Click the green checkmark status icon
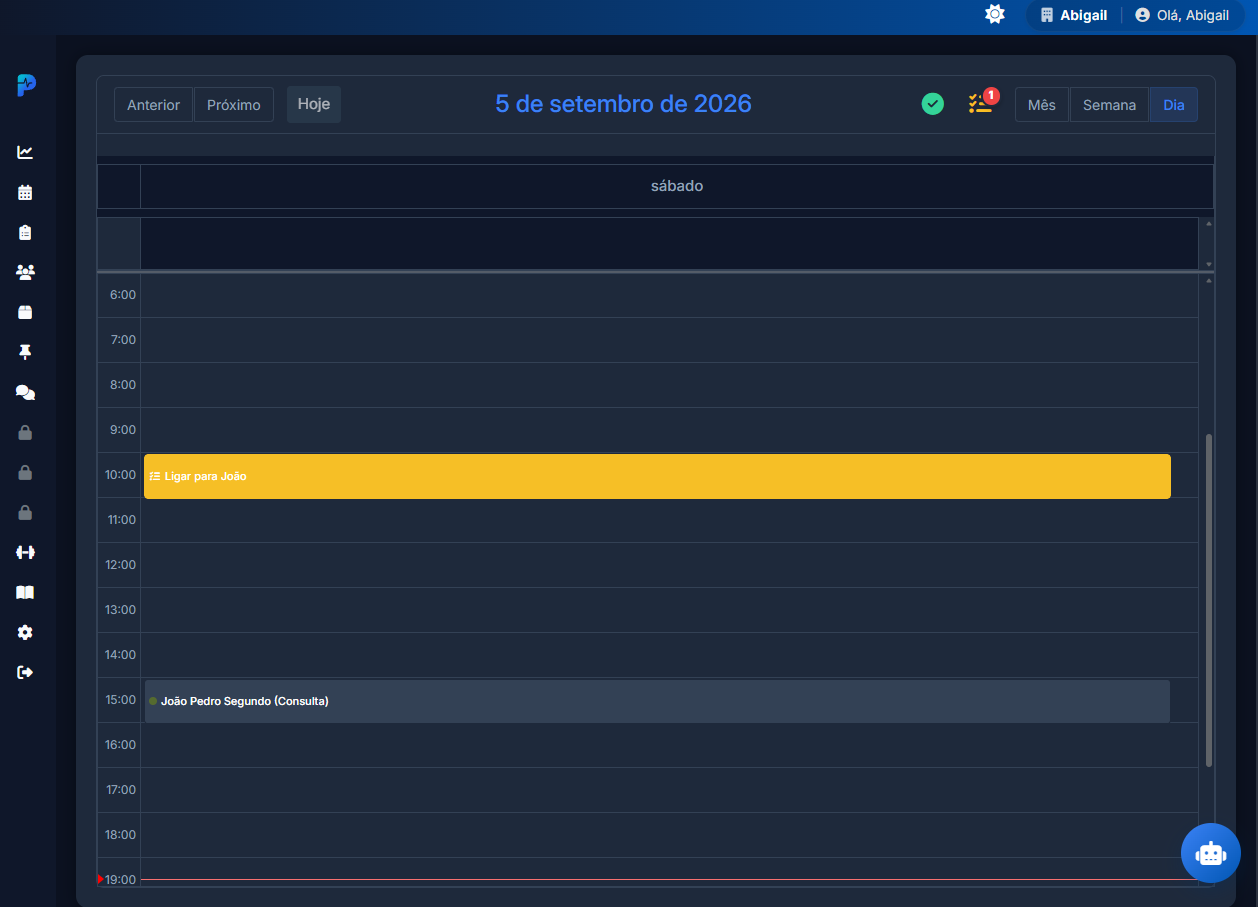Image resolution: width=1258 pixels, height=907 pixels. 933,103
